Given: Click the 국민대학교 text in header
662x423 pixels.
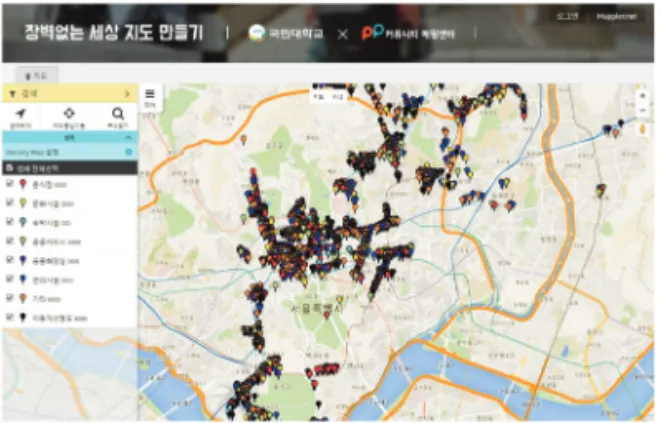Looking at the screenshot, I should (296, 33).
